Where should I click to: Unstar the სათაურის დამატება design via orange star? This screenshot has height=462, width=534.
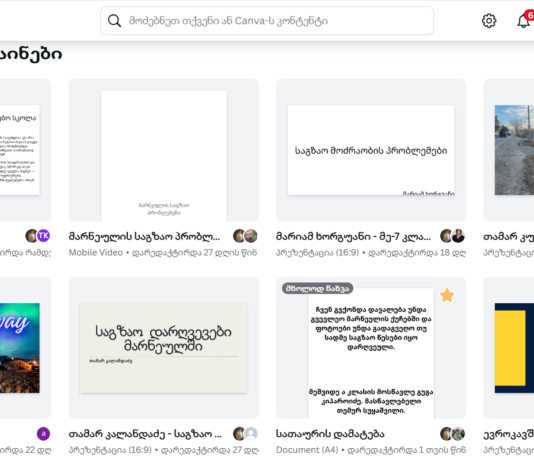click(x=447, y=295)
